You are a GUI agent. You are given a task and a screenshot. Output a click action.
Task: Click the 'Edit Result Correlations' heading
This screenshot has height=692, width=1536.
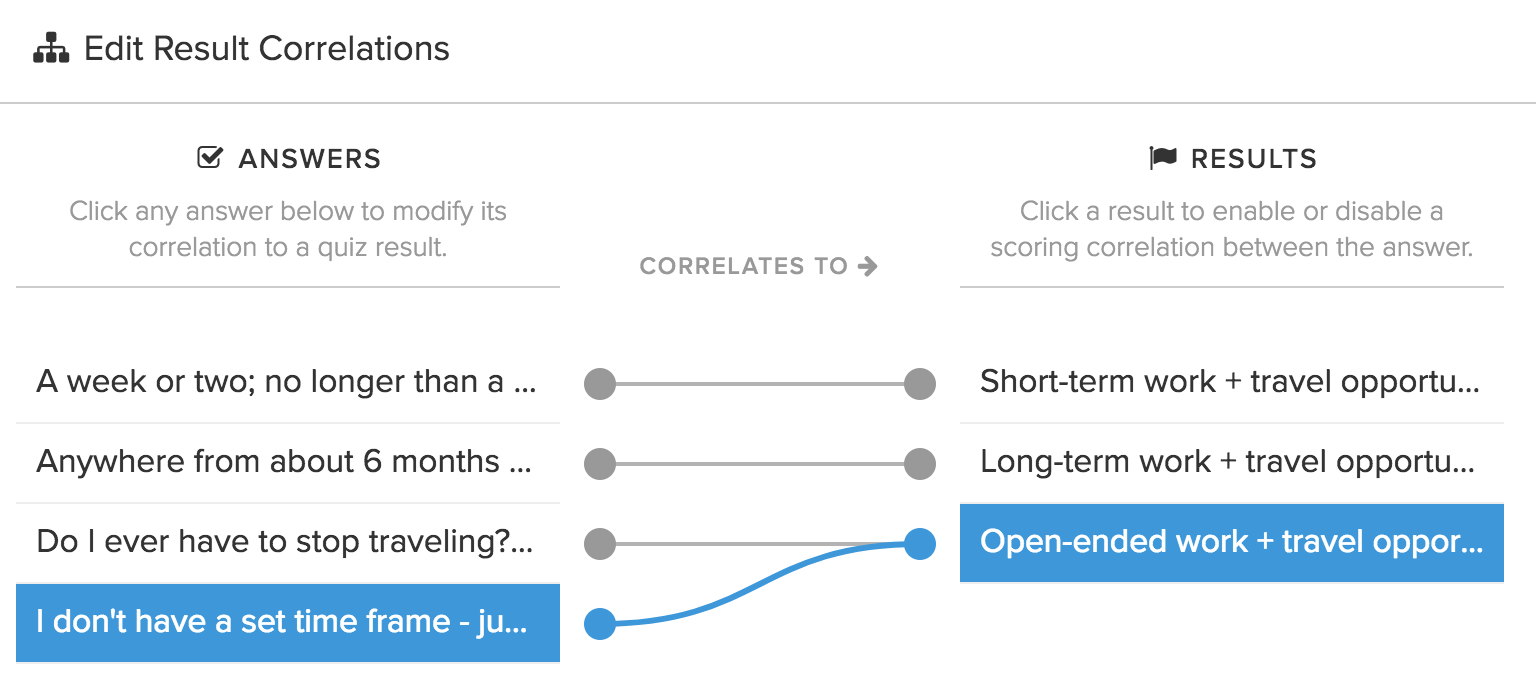(x=267, y=48)
